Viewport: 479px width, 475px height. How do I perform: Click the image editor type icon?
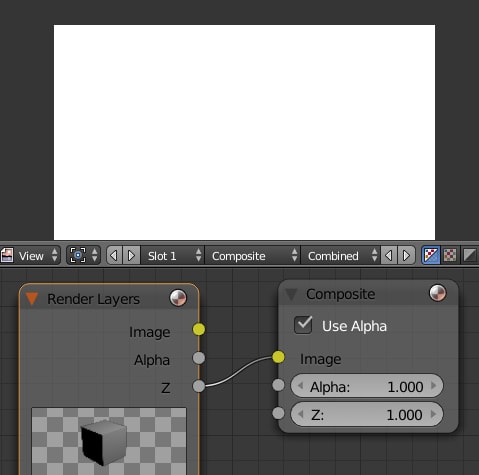pos(7,256)
